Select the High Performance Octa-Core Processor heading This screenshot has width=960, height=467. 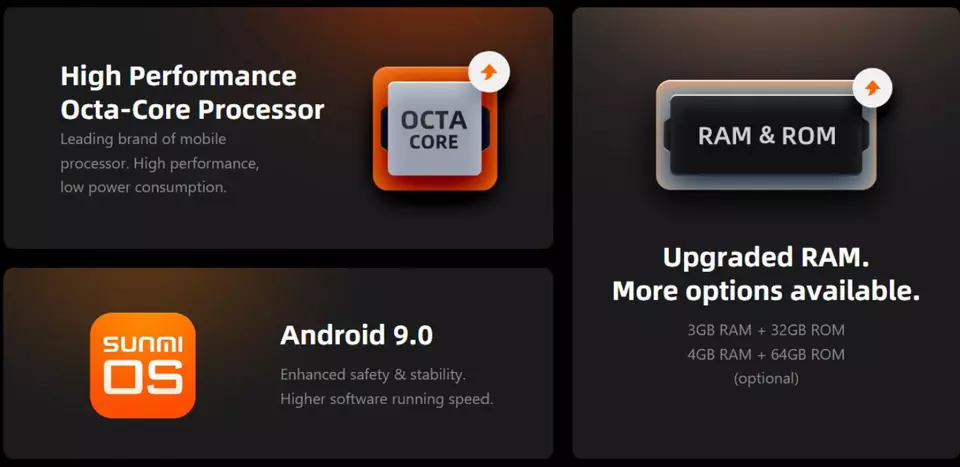(x=192, y=93)
